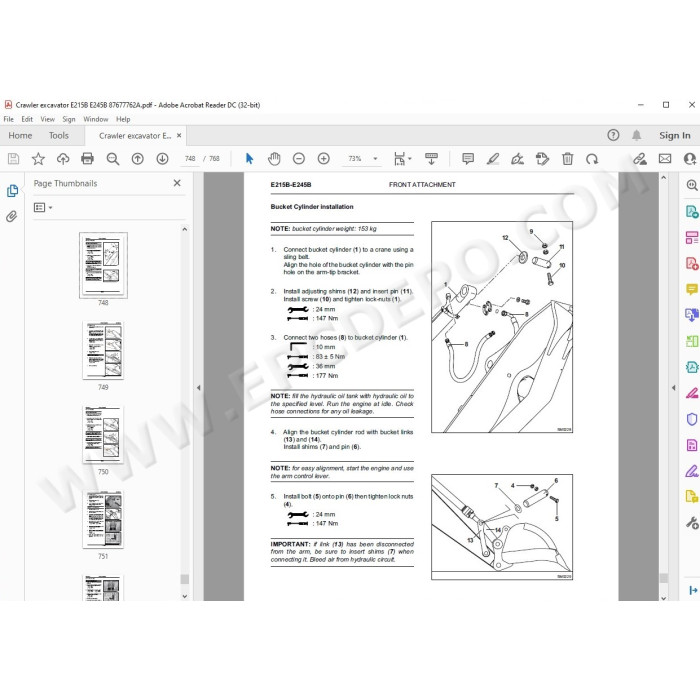Open the Window menu
This screenshot has height=700, width=700.
coord(96,119)
